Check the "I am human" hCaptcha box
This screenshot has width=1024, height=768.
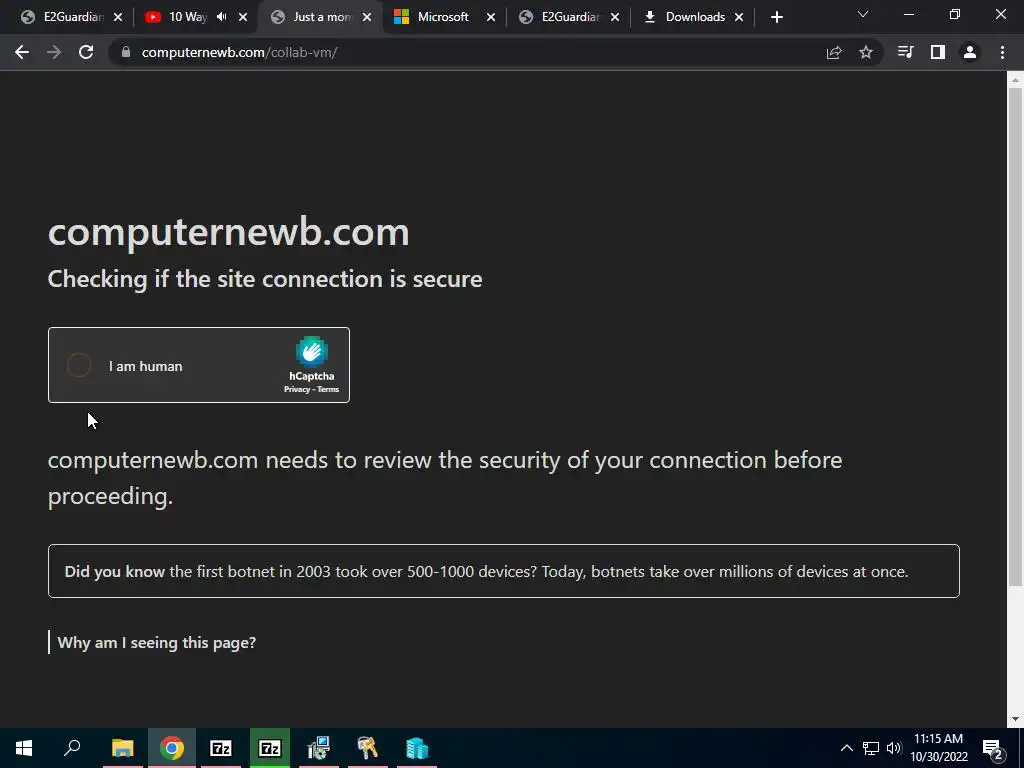point(79,365)
